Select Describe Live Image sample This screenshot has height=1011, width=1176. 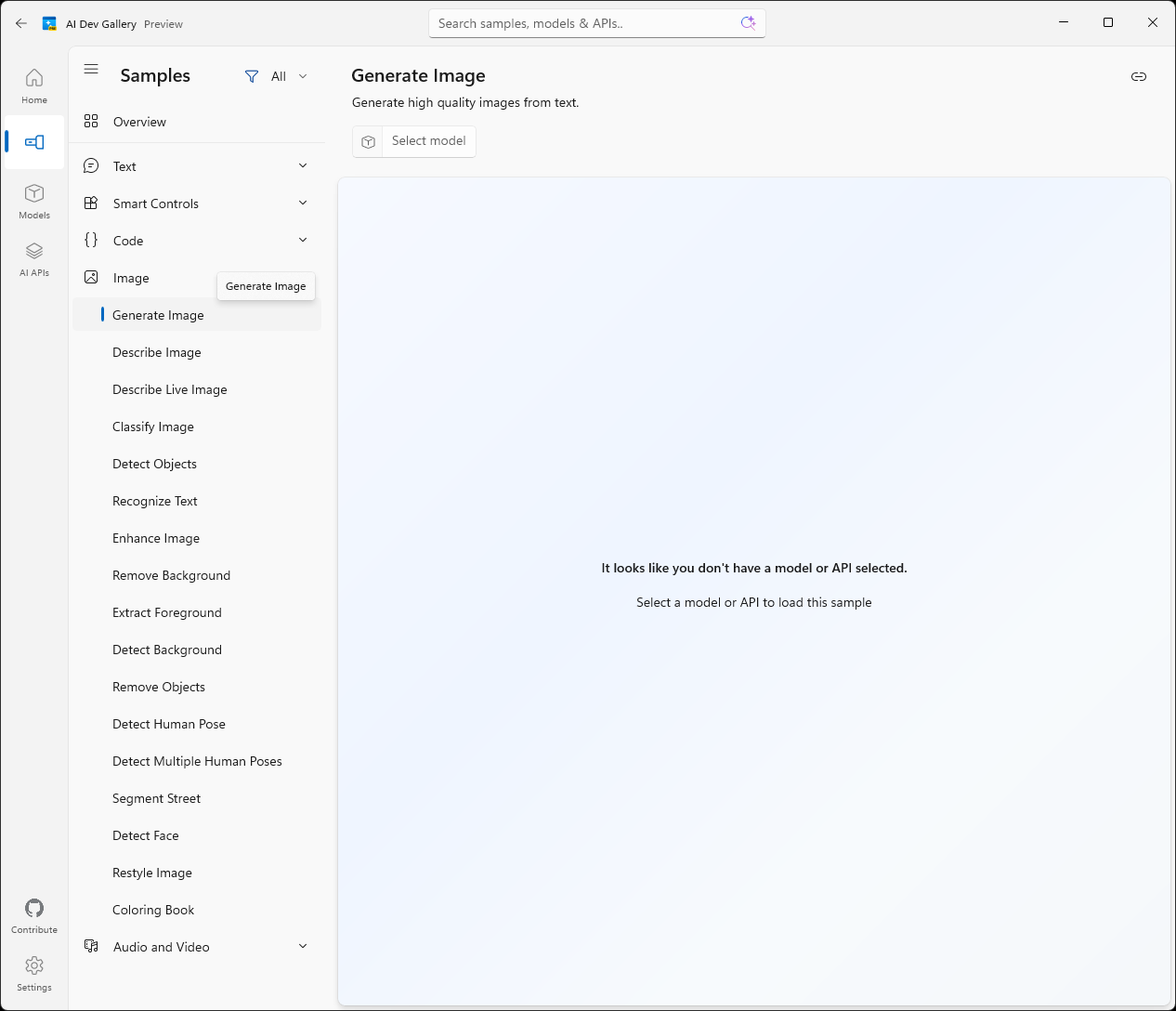tap(197, 389)
